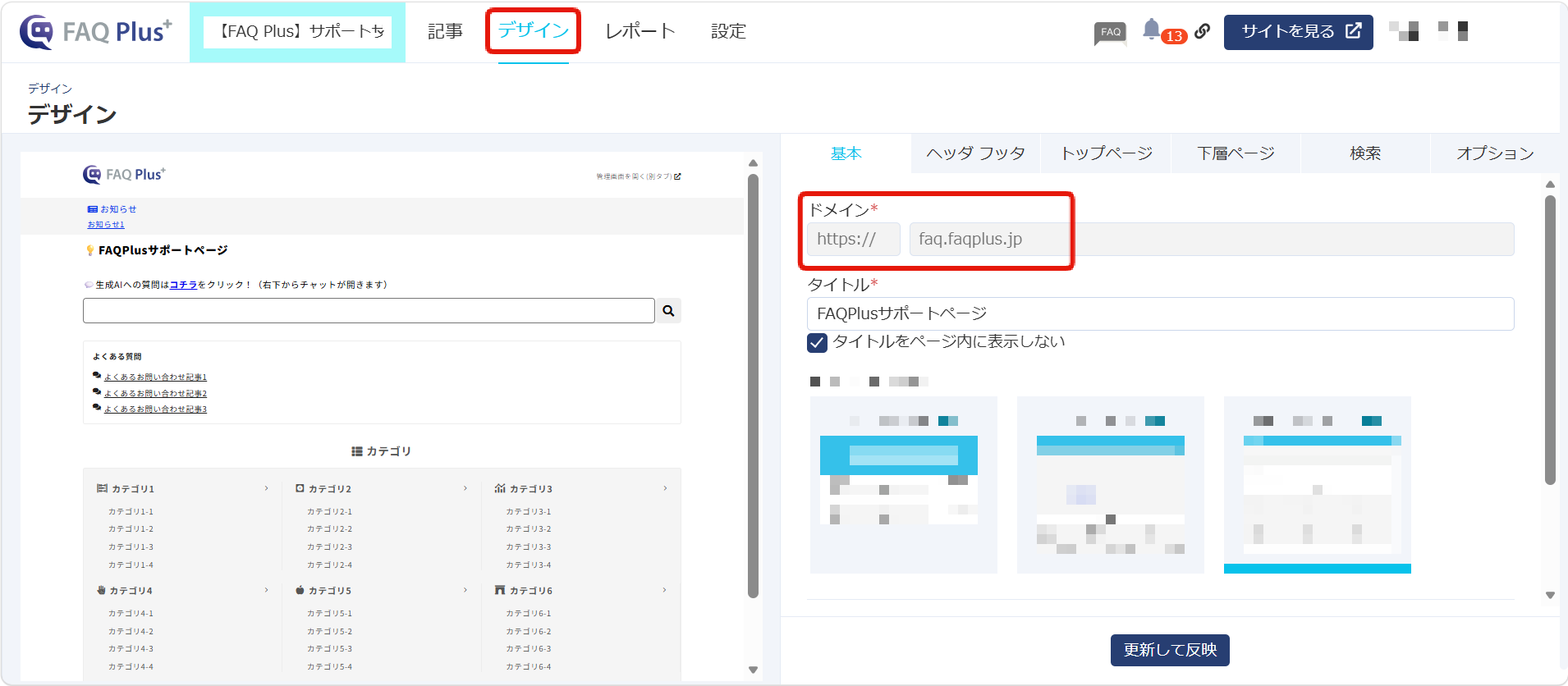Click the preview search text box

click(369, 311)
